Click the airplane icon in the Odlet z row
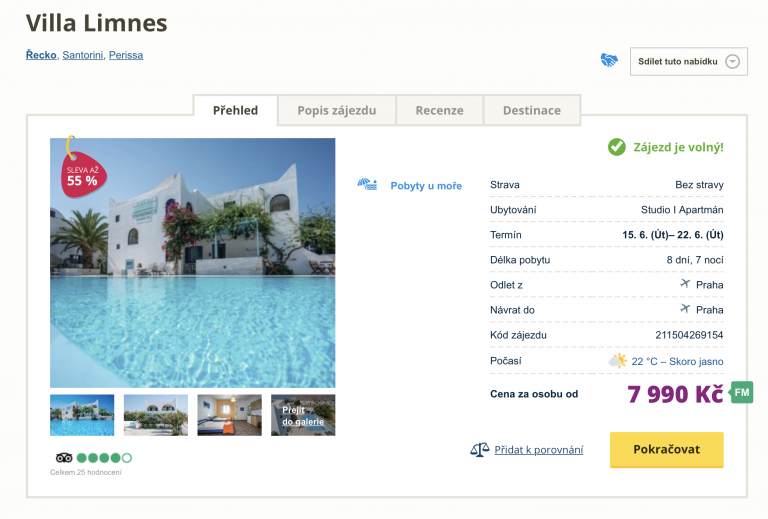Viewport: 768px width, 519px height. (685, 284)
